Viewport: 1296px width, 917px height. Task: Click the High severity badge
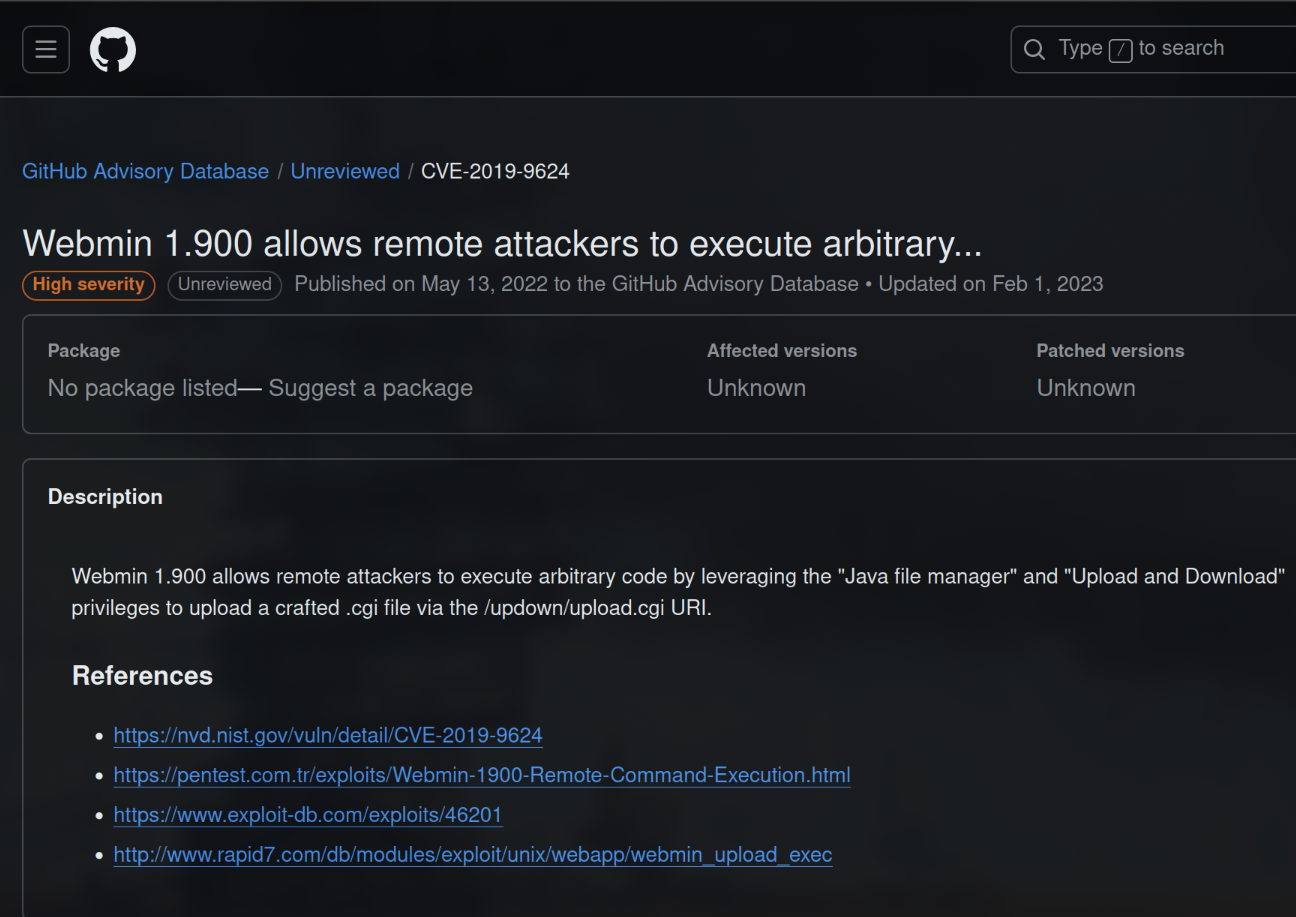(x=89, y=285)
